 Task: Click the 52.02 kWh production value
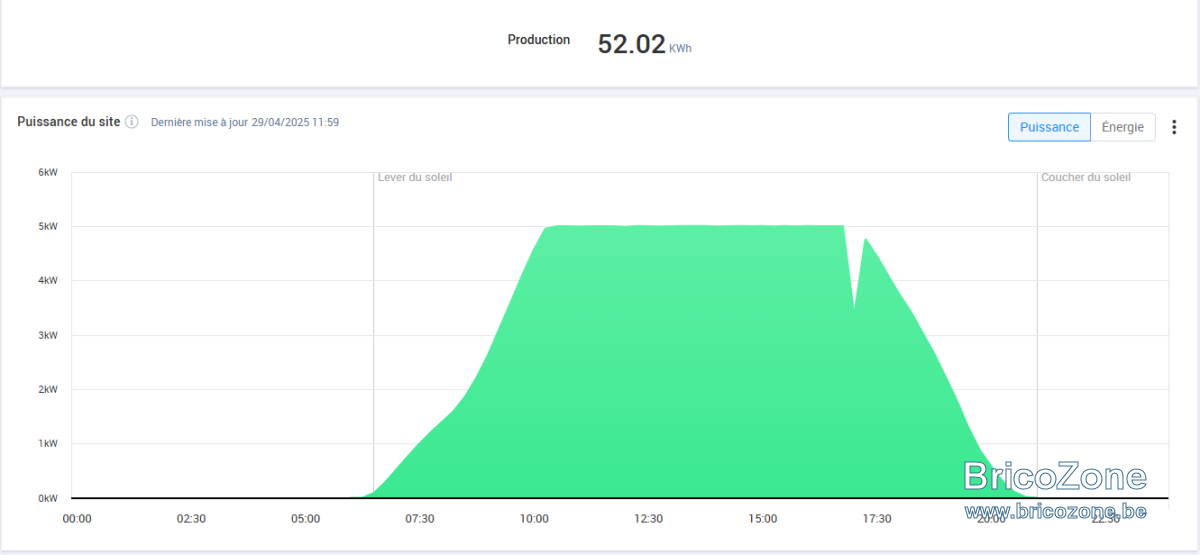pos(644,44)
